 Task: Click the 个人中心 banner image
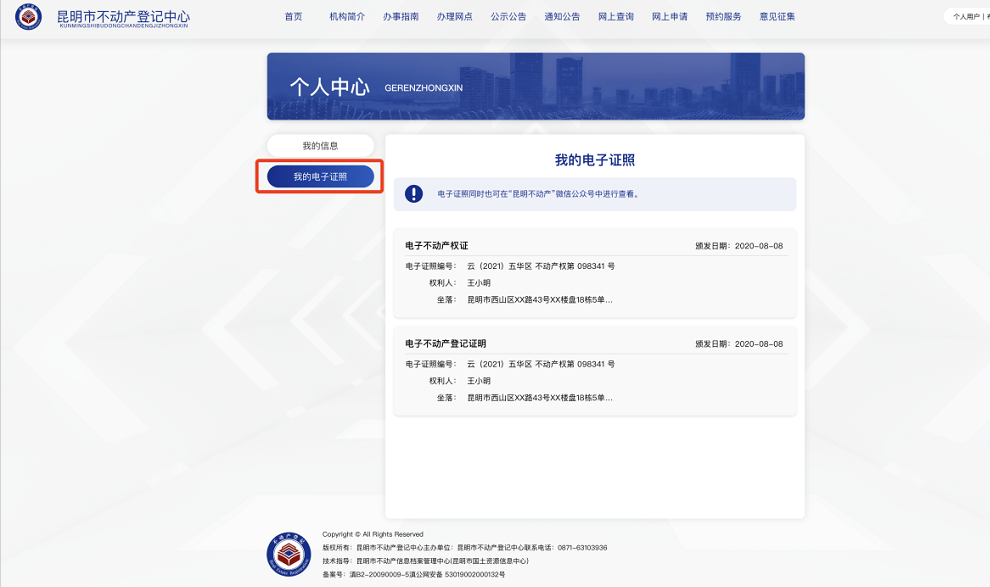(535, 87)
